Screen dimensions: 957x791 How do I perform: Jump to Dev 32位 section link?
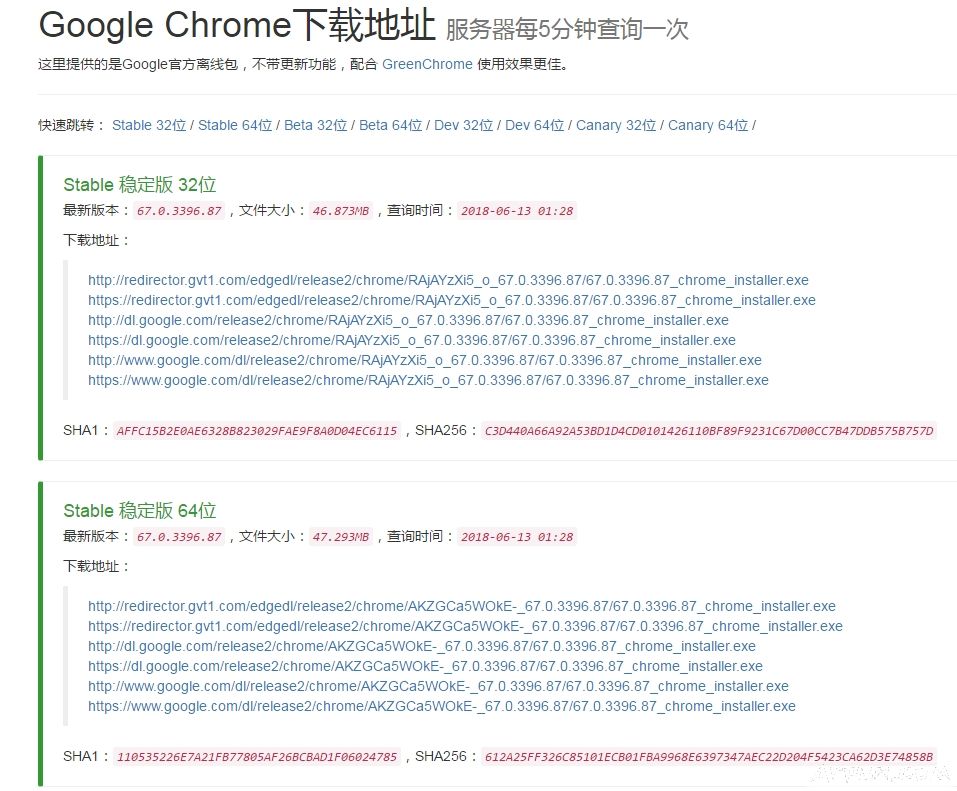click(462, 125)
